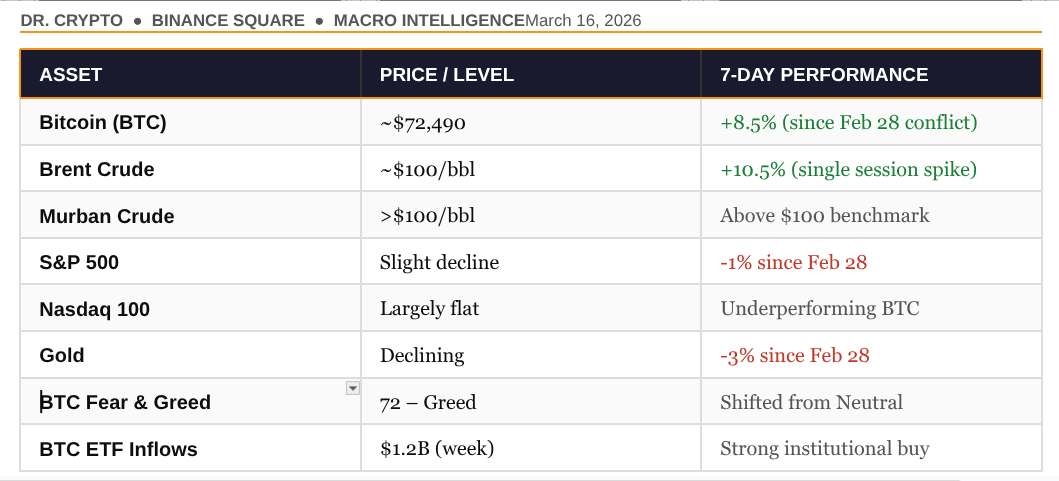Viewport: 1059px width, 481px height.
Task: Click the ~$72,490 Bitcoin price cell
Action: click(423, 123)
